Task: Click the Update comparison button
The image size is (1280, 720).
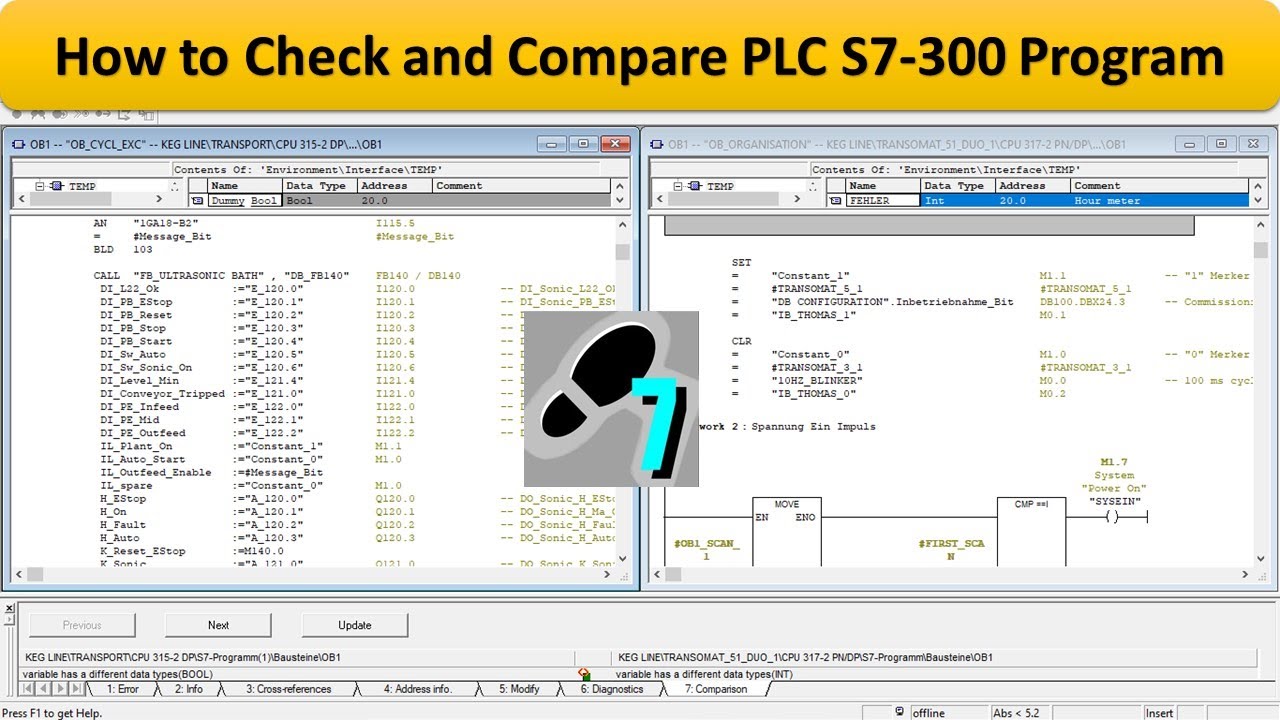Action: point(355,625)
